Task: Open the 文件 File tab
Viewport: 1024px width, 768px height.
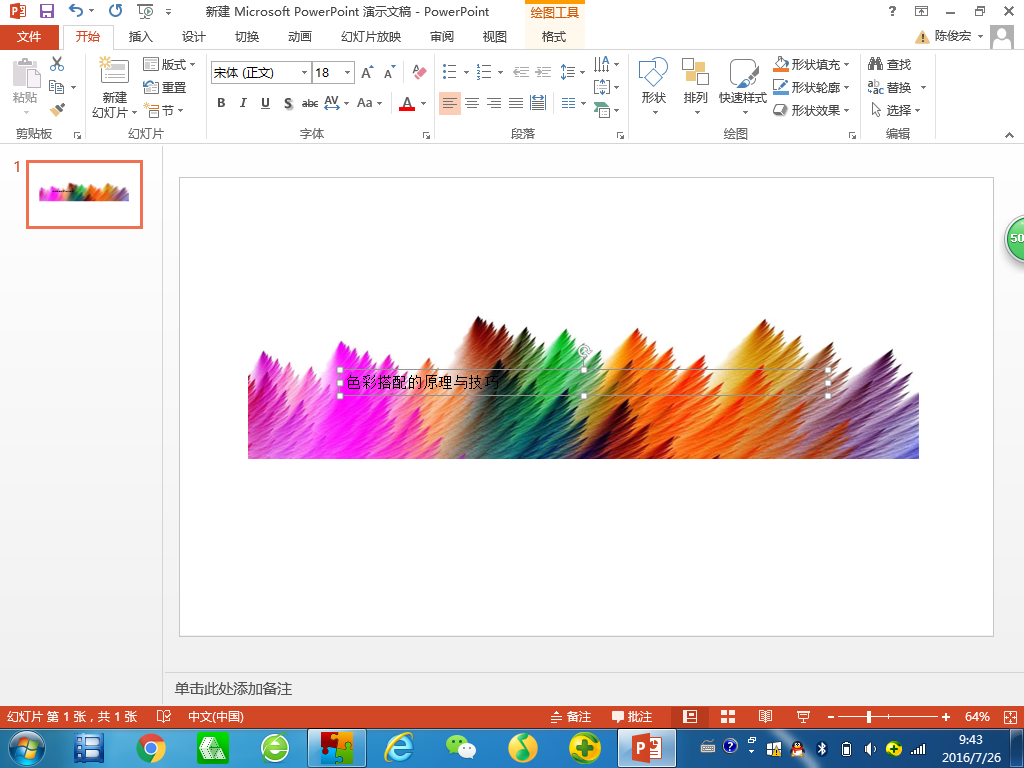Action: click(29, 37)
